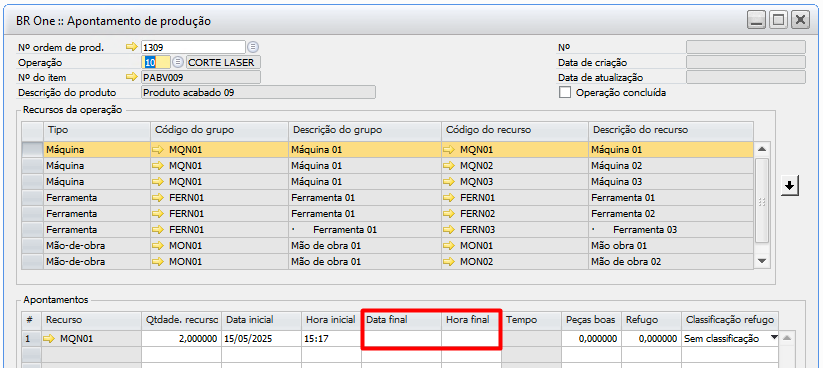Open the Classificação refugo dropdown in row 1
Image resolution: width=823 pixels, height=368 pixels.
(x=774, y=339)
